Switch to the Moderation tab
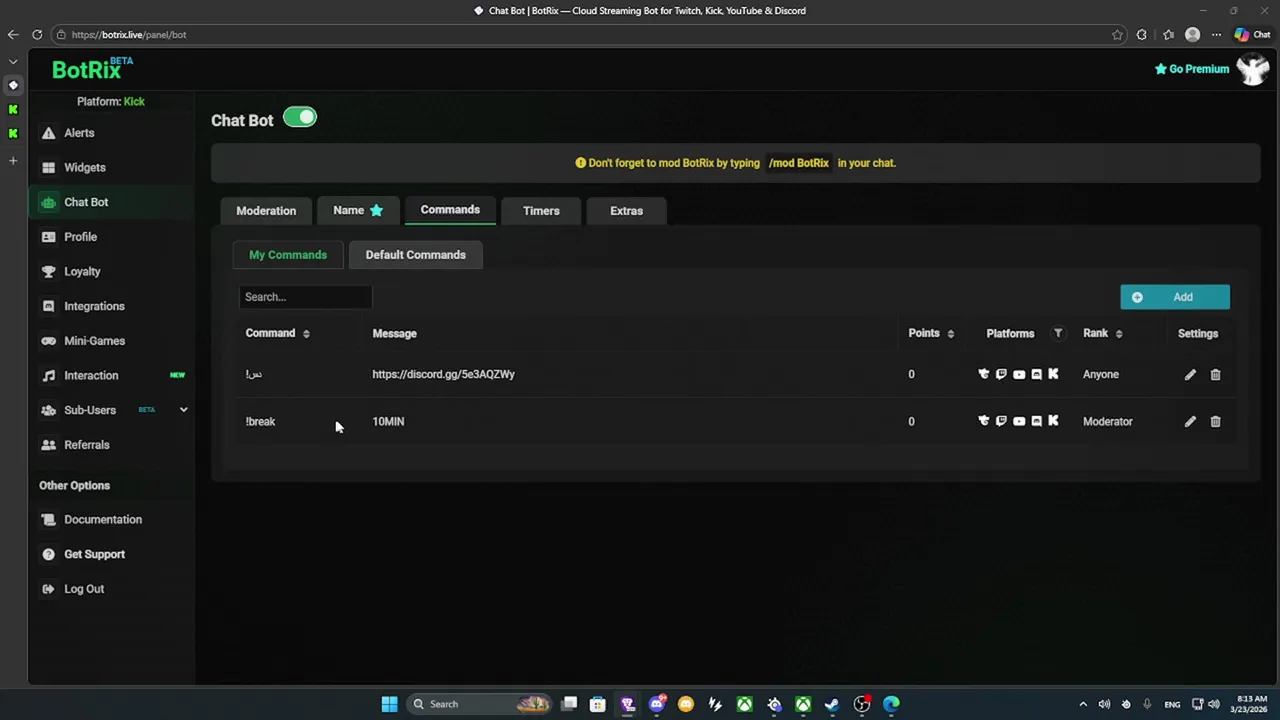This screenshot has width=1280, height=720. (x=266, y=211)
